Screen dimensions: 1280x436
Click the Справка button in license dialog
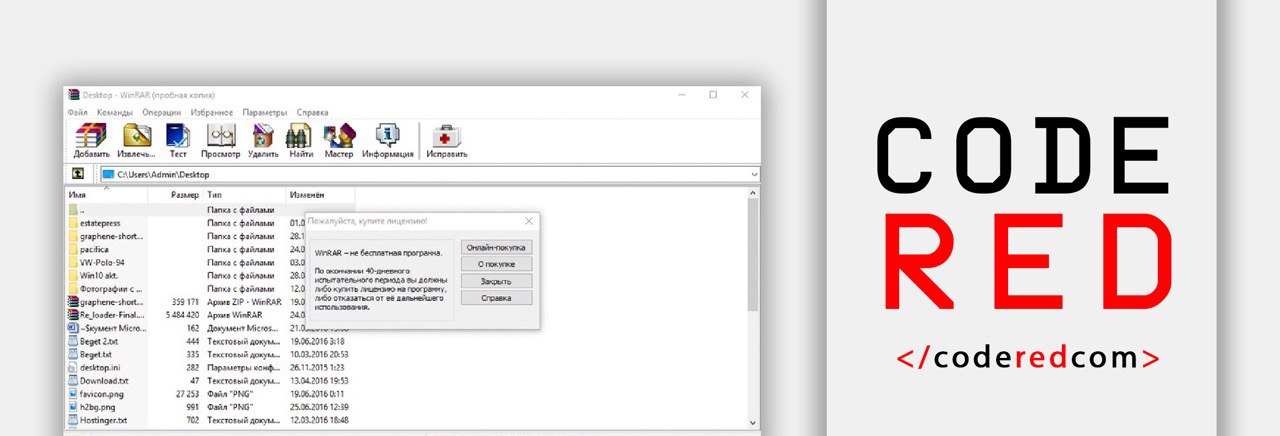[497, 298]
